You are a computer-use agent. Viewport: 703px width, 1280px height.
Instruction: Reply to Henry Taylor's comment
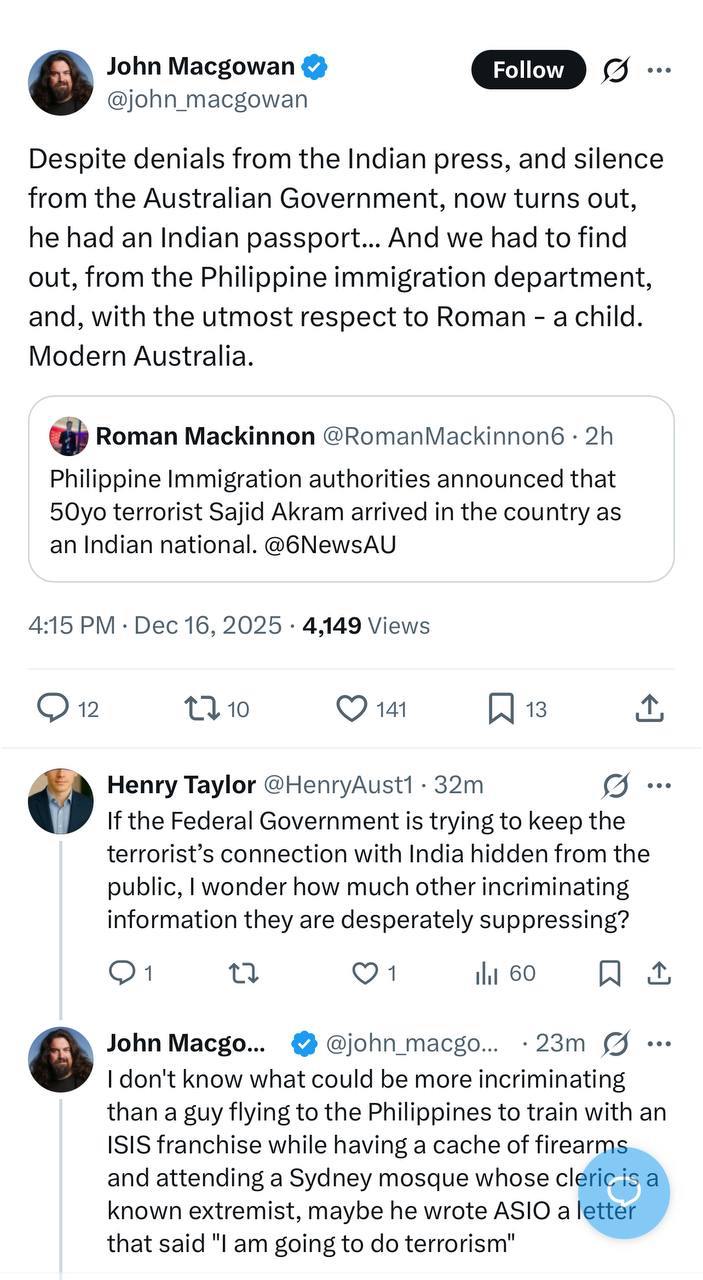[121, 973]
